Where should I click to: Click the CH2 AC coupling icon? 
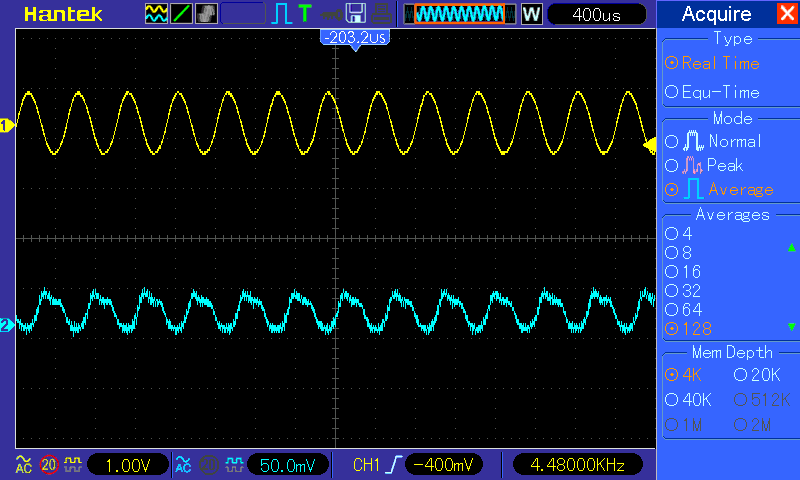pos(183,464)
